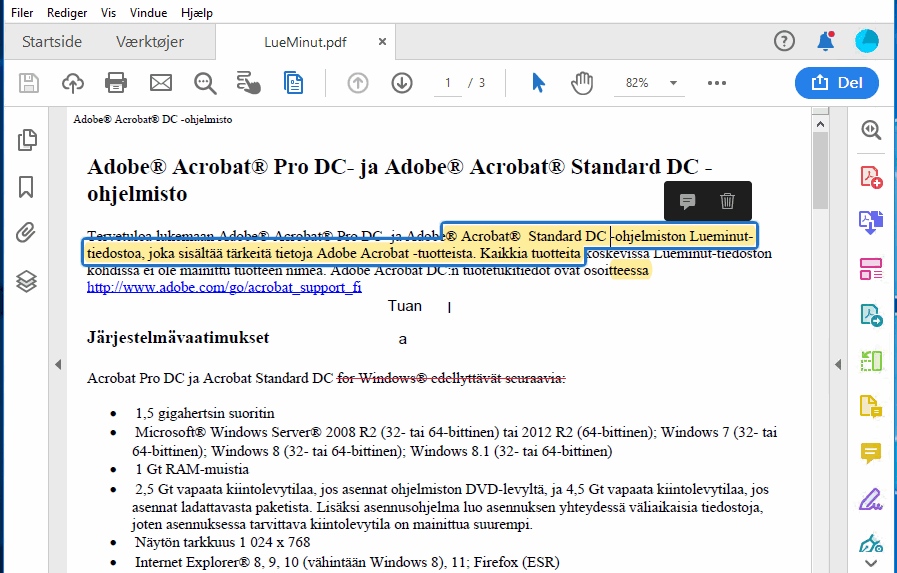
Task: Add note to highlight popup icon
Action: [687, 201]
